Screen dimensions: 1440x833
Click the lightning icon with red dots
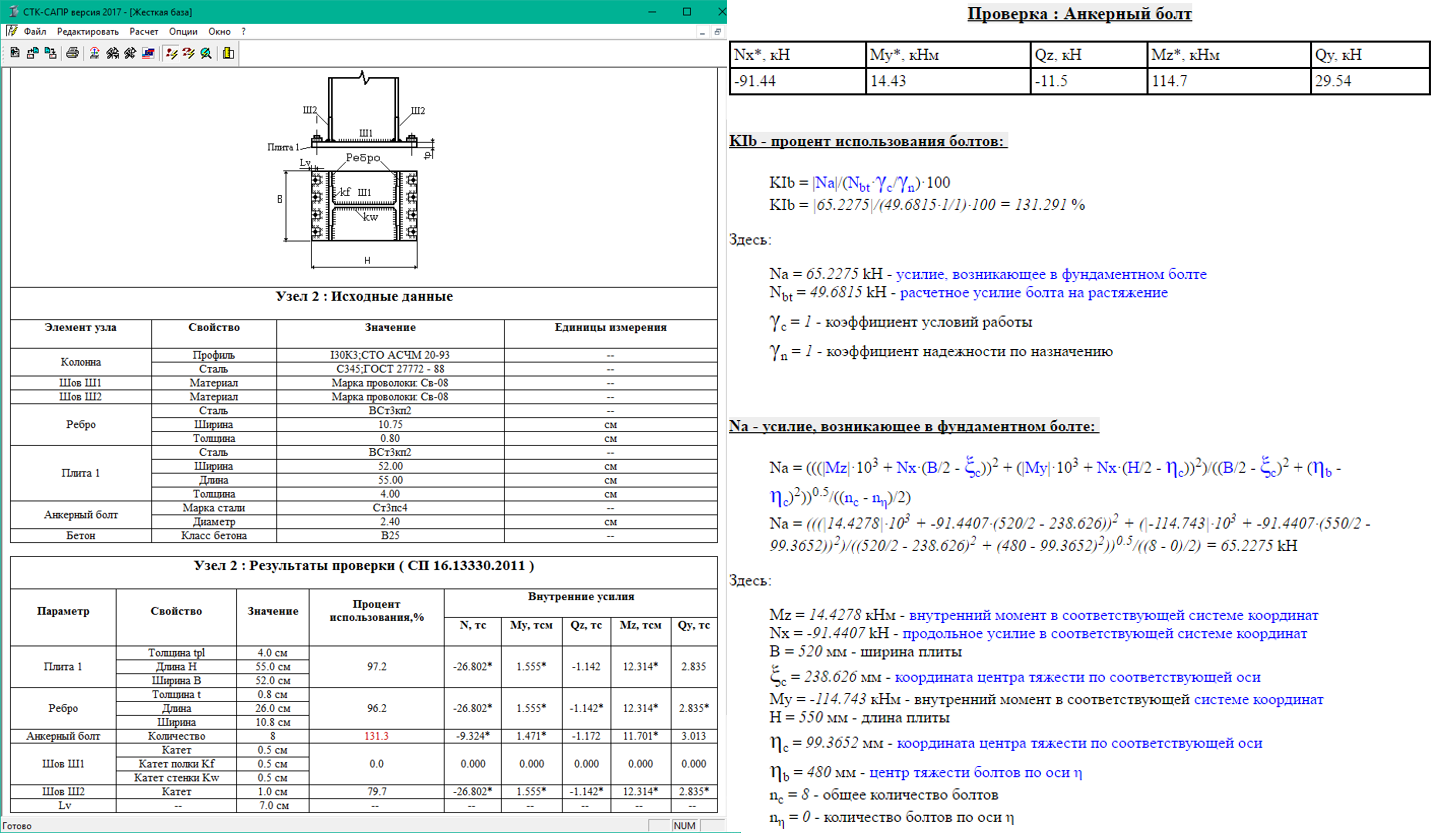[171, 53]
